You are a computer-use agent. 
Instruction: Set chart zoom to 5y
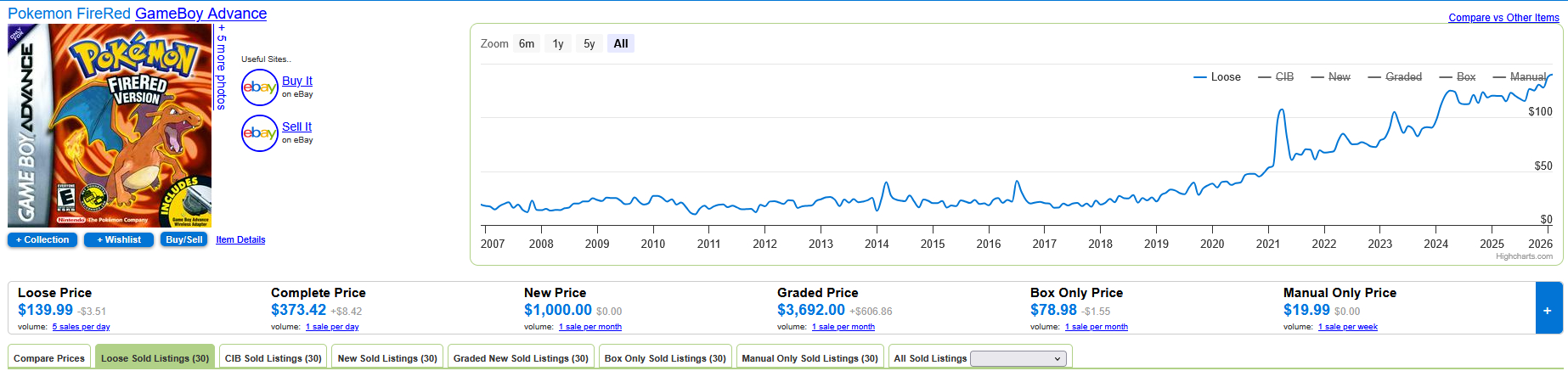pos(589,44)
